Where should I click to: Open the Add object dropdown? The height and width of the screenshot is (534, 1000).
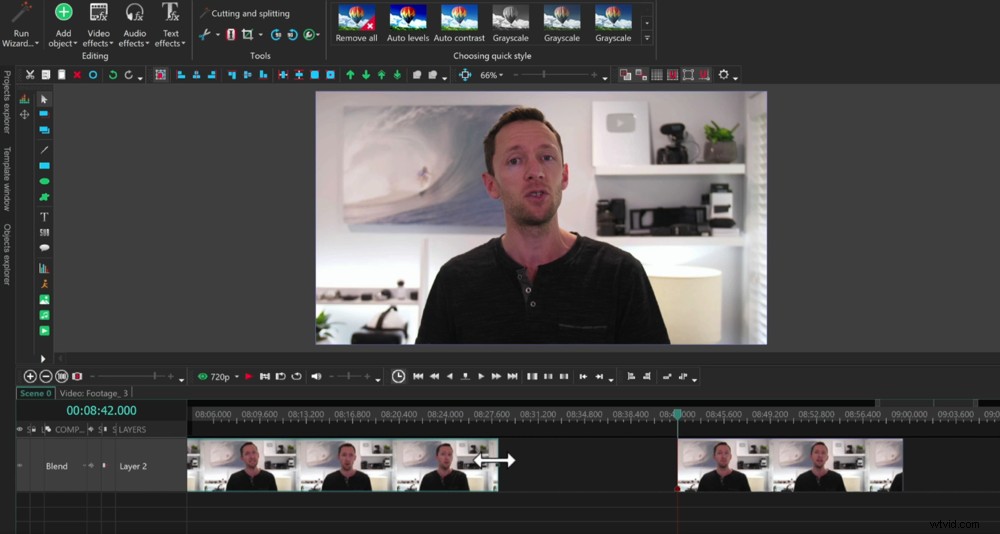[63, 25]
